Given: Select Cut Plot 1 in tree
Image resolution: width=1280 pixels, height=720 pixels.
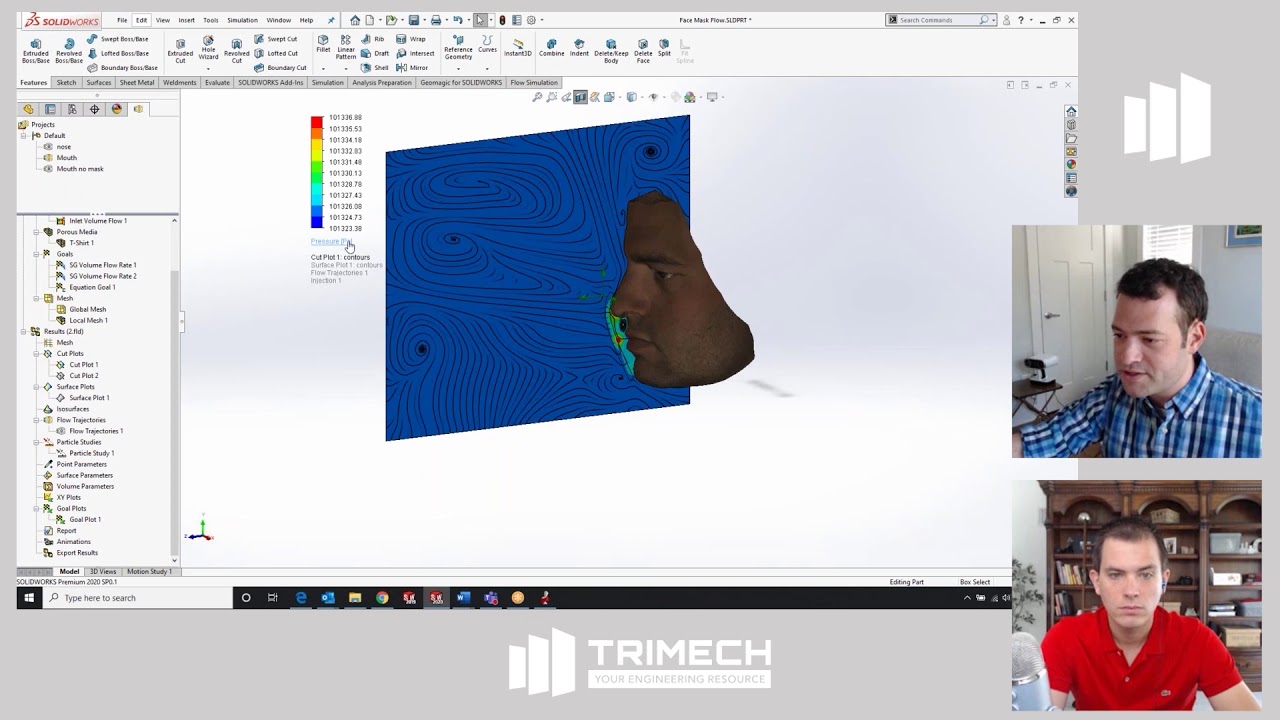Looking at the screenshot, I should click(x=83, y=365).
